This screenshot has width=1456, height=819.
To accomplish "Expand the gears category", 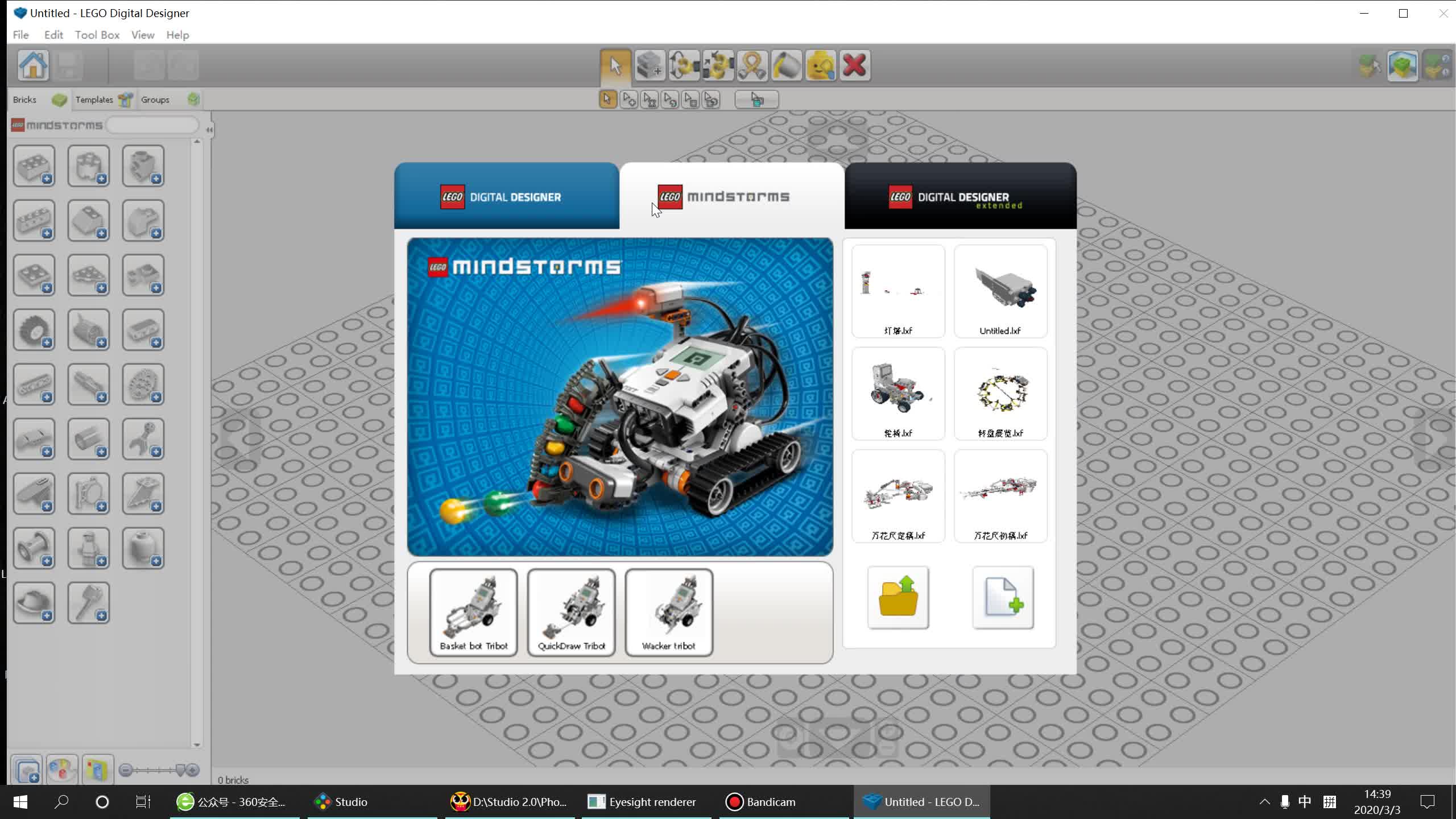I will [143, 384].
